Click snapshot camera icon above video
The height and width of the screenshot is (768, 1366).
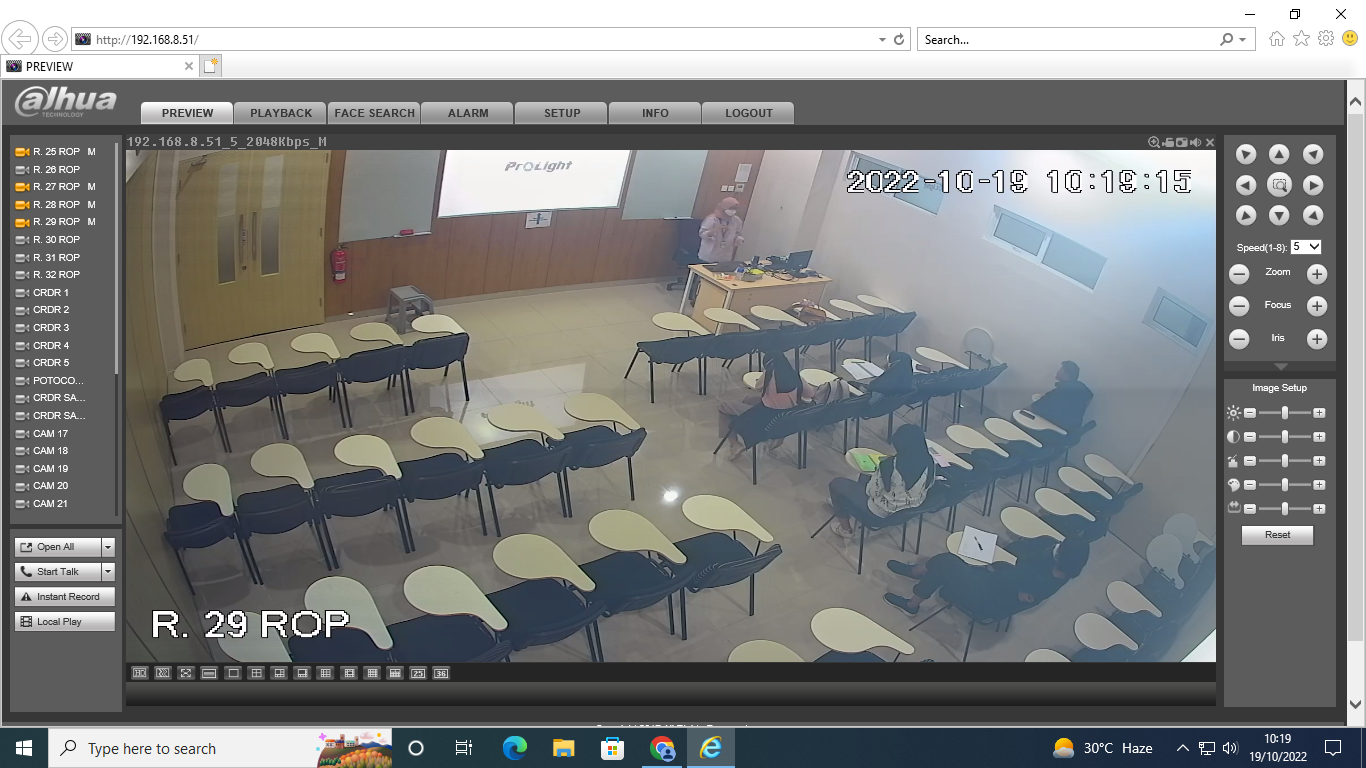(x=1181, y=142)
